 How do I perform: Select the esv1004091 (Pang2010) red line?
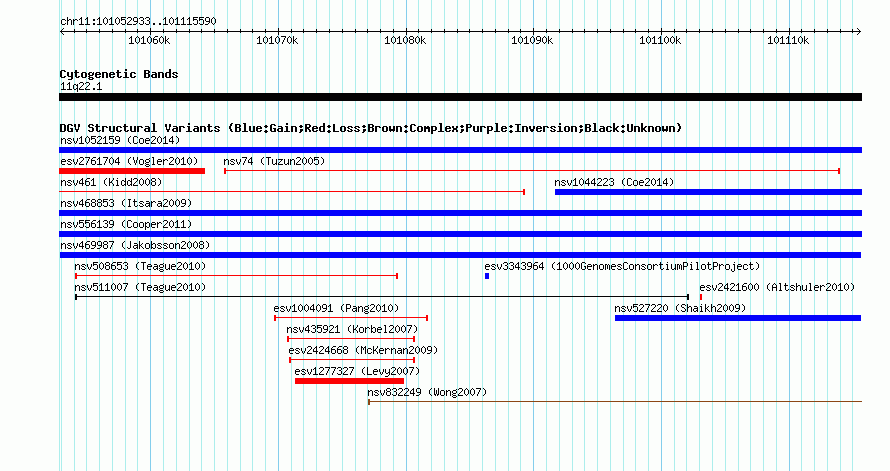pyautogui.click(x=351, y=318)
